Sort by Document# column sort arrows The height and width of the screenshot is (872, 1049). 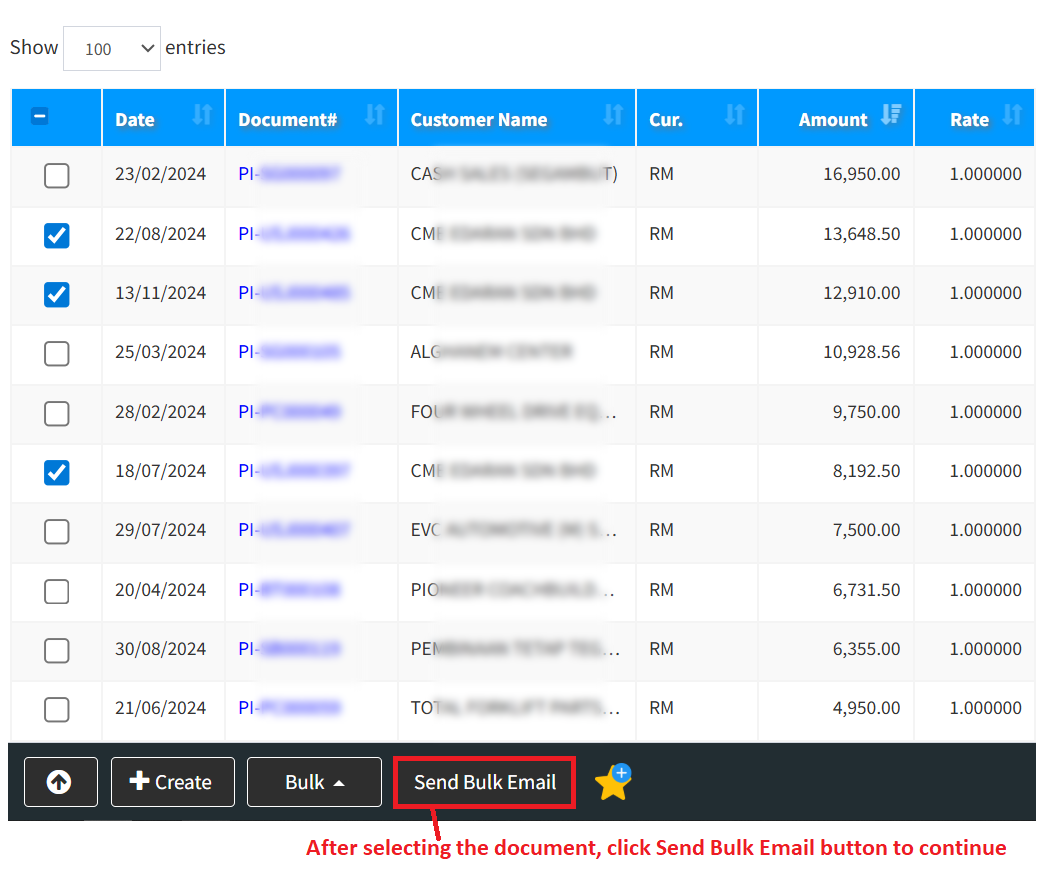coord(375,116)
